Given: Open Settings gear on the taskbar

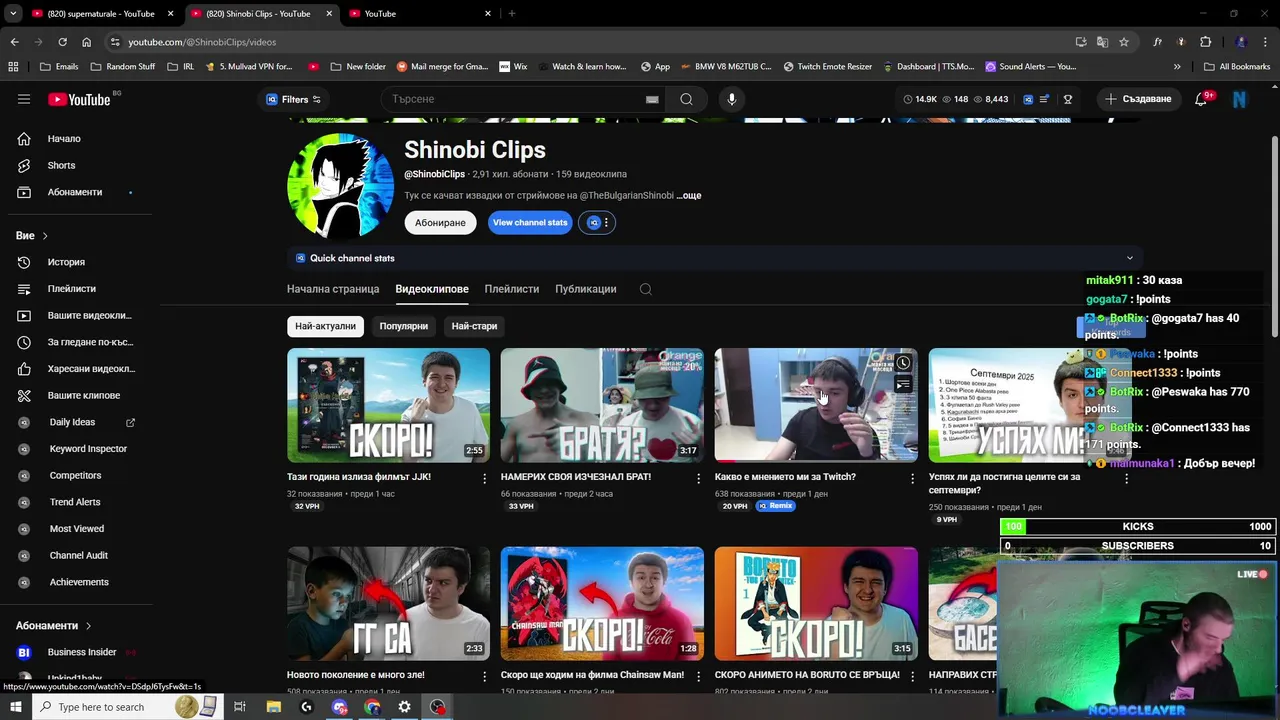Looking at the screenshot, I should pyautogui.click(x=405, y=707).
